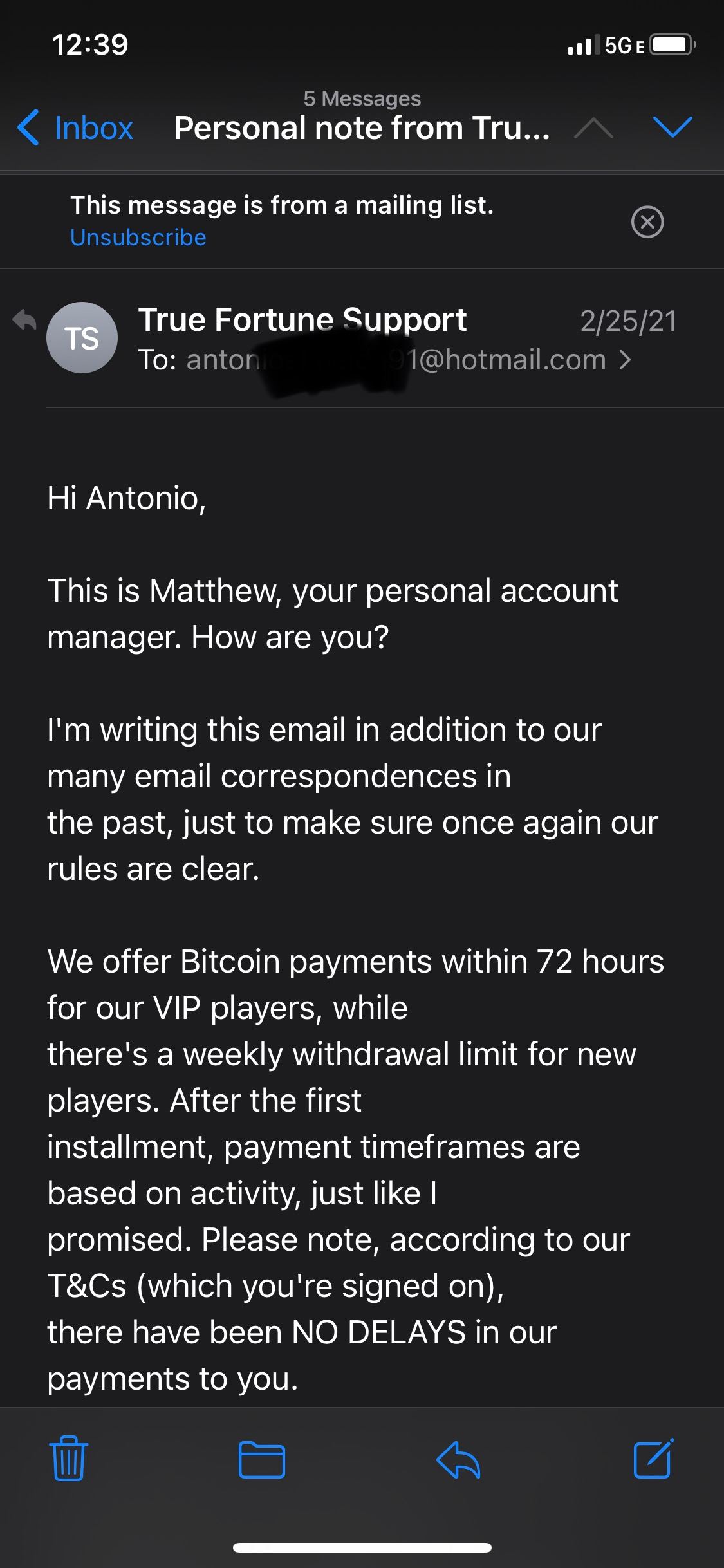
Task: Go back to Inbox
Action: (x=76, y=127)
